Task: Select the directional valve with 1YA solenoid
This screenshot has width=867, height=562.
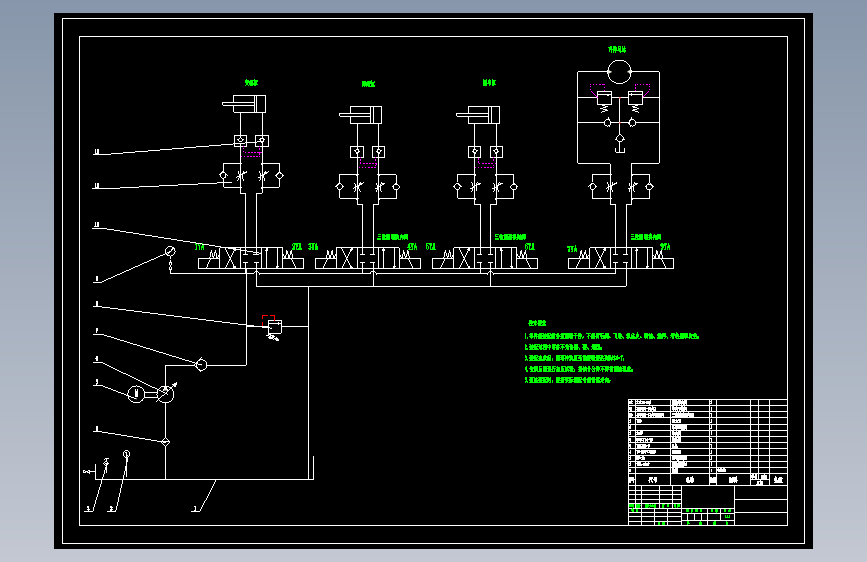Action: point(251,258)
